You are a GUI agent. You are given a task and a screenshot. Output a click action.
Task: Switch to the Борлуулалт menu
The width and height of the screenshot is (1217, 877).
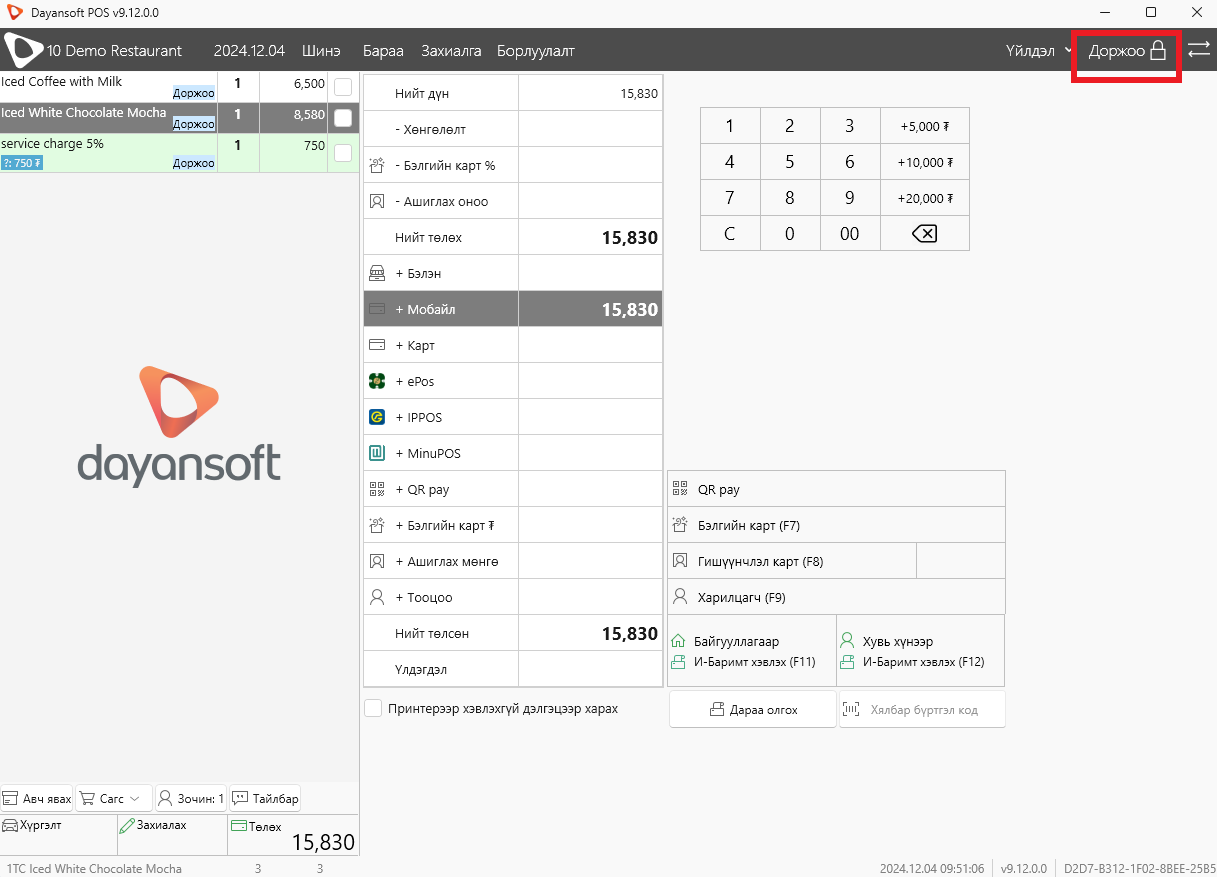tap(536, 50)
